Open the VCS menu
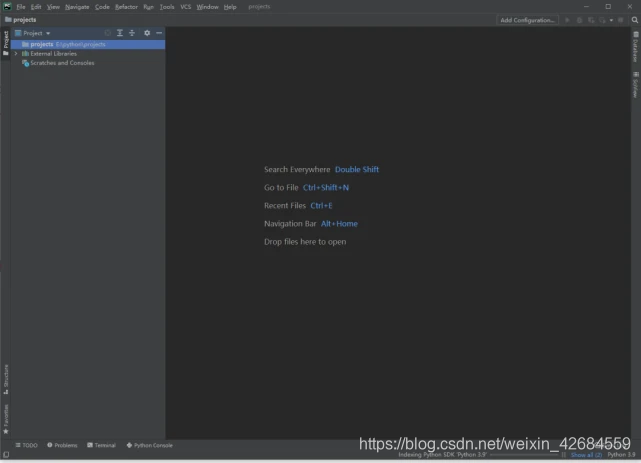 [x=185, y=7]
